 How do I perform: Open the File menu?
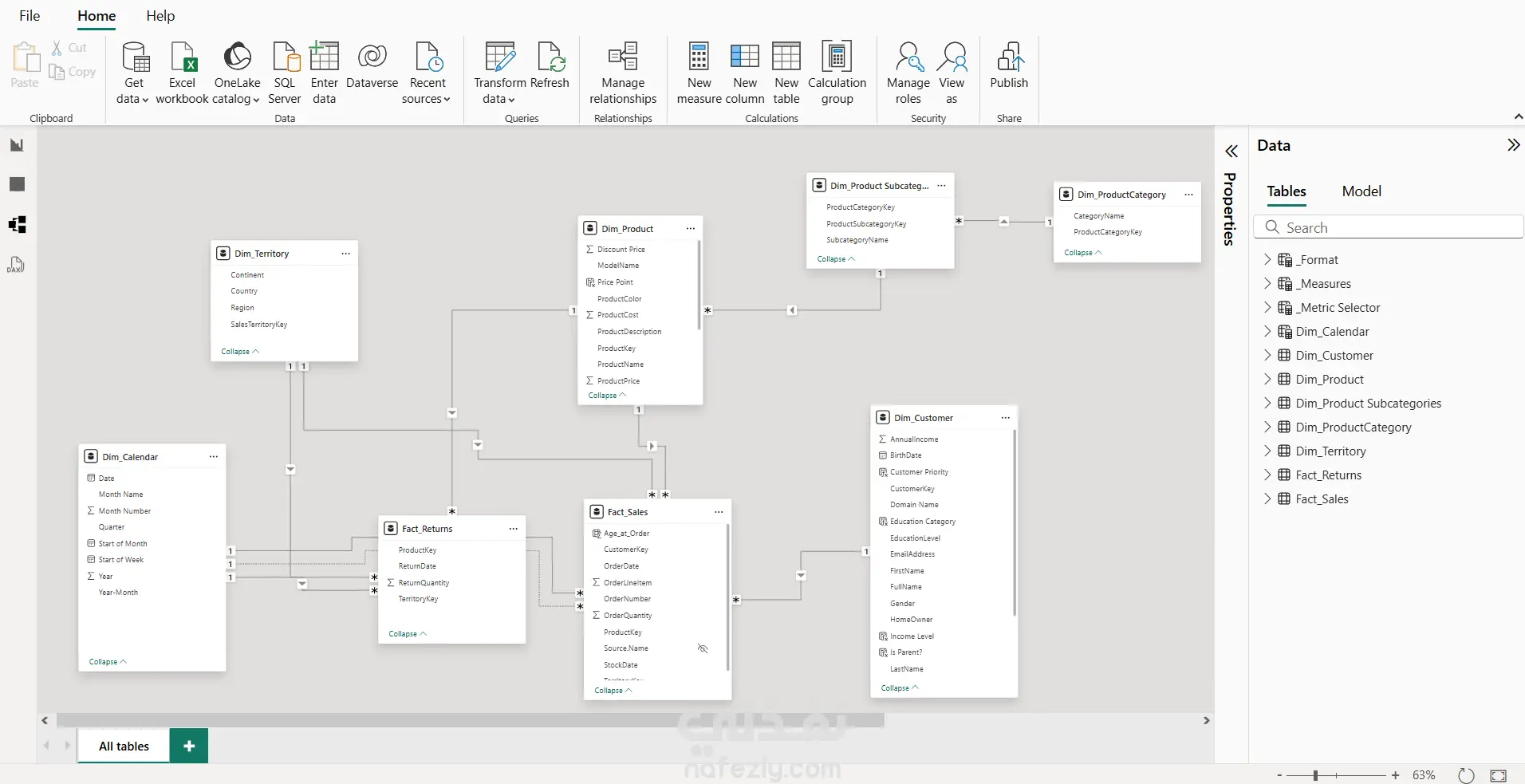[x=30, y=16]
